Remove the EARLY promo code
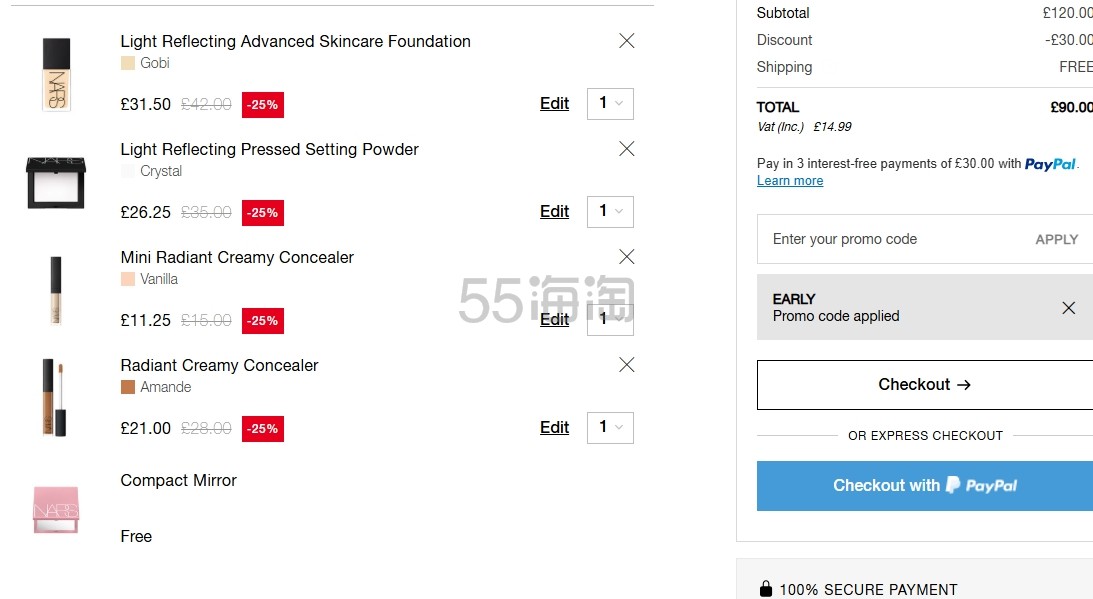1093x599 pixels. 1068,308
